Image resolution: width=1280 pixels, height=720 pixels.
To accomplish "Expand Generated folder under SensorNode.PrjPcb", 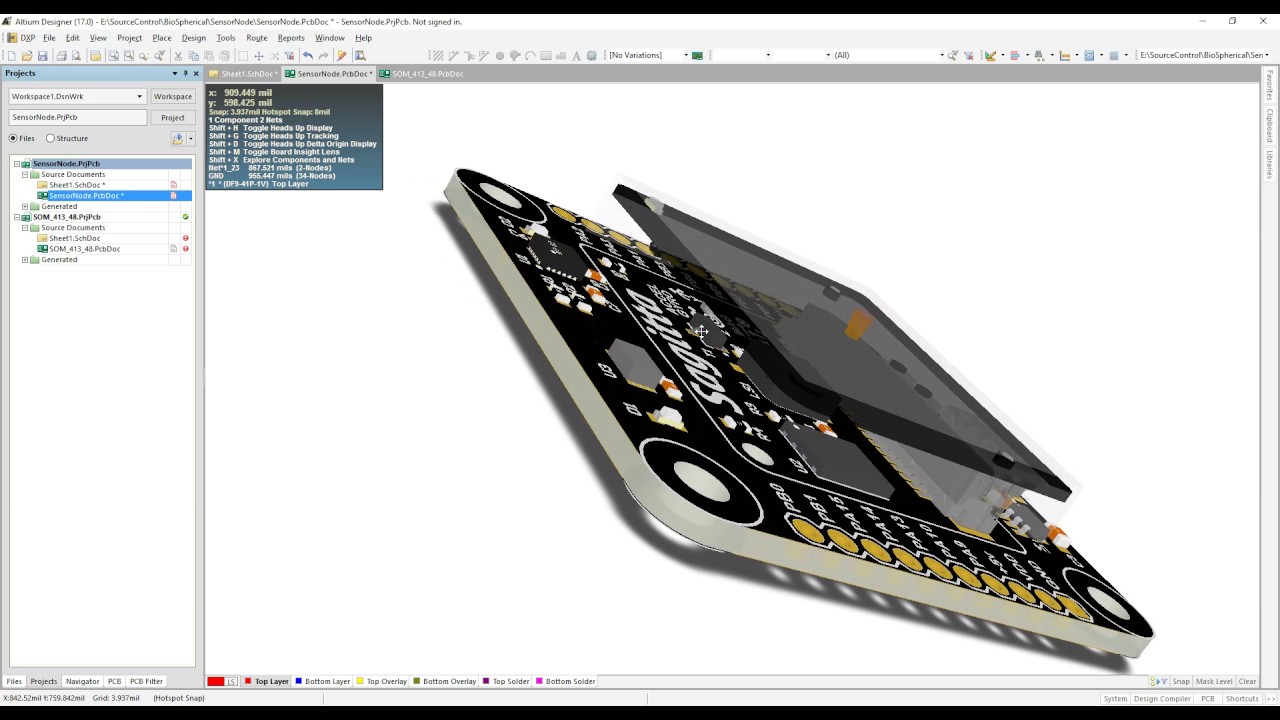I will point(25,206).
